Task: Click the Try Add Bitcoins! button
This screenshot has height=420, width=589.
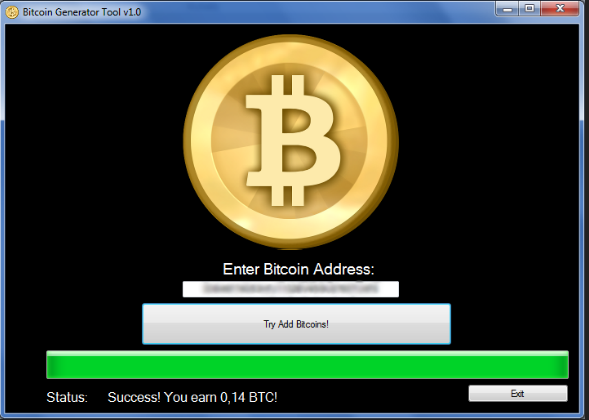Action: click(x=296, y=324)
